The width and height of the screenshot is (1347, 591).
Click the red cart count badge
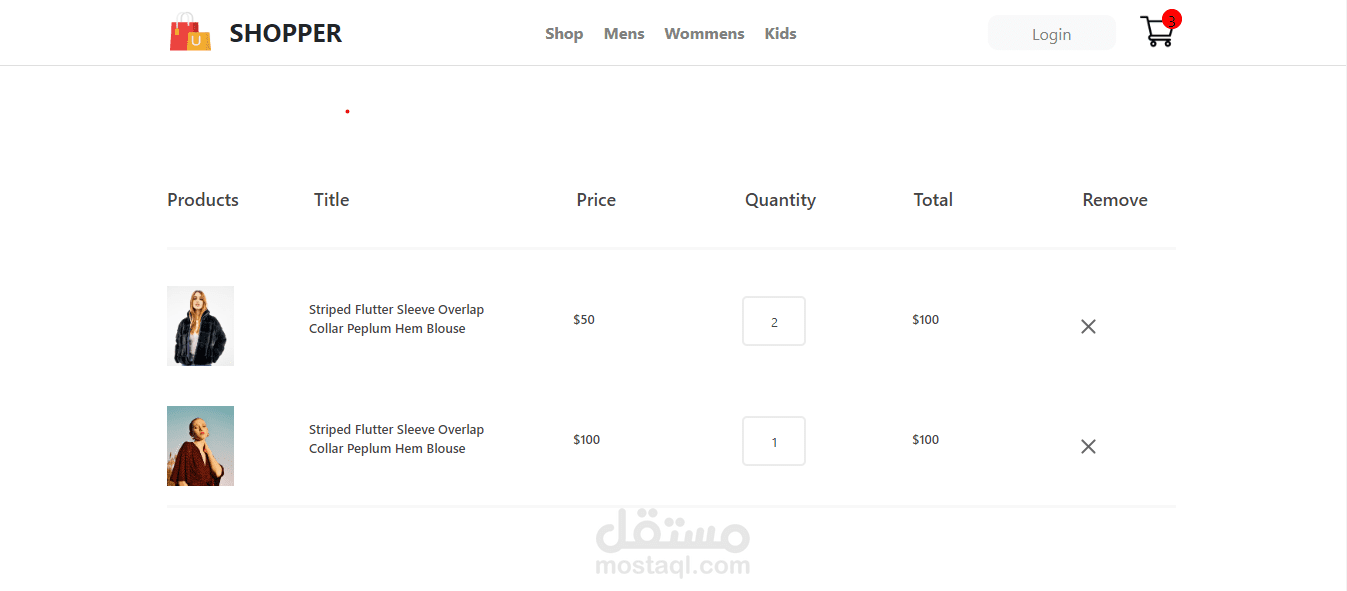click(x=1172, y=19)
